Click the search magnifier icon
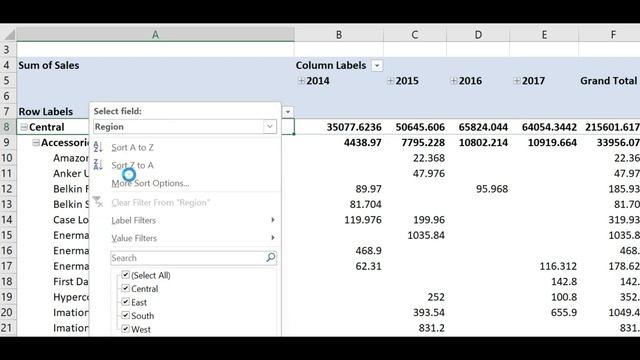Viewport: 640px width, 360px height. click(x=271, y=258)
